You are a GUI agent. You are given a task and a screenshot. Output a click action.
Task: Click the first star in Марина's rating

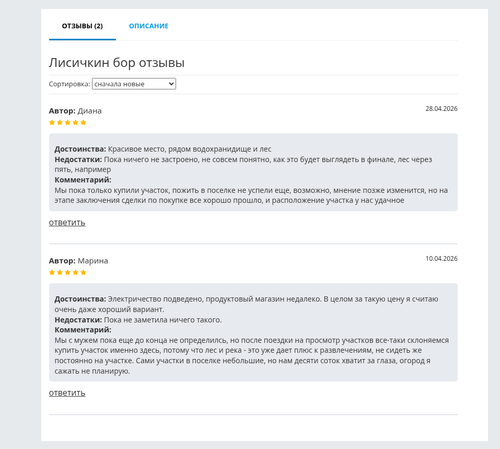pyautogui.click(x=52, y=272)
